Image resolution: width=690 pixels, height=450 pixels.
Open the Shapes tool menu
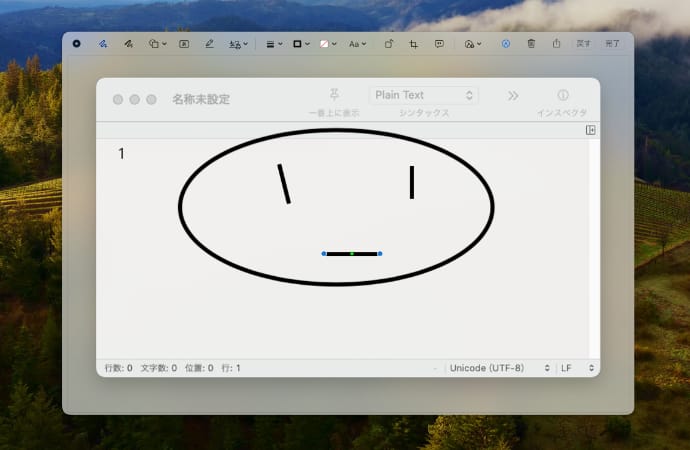pyautogui.click(x=156, y=44)
